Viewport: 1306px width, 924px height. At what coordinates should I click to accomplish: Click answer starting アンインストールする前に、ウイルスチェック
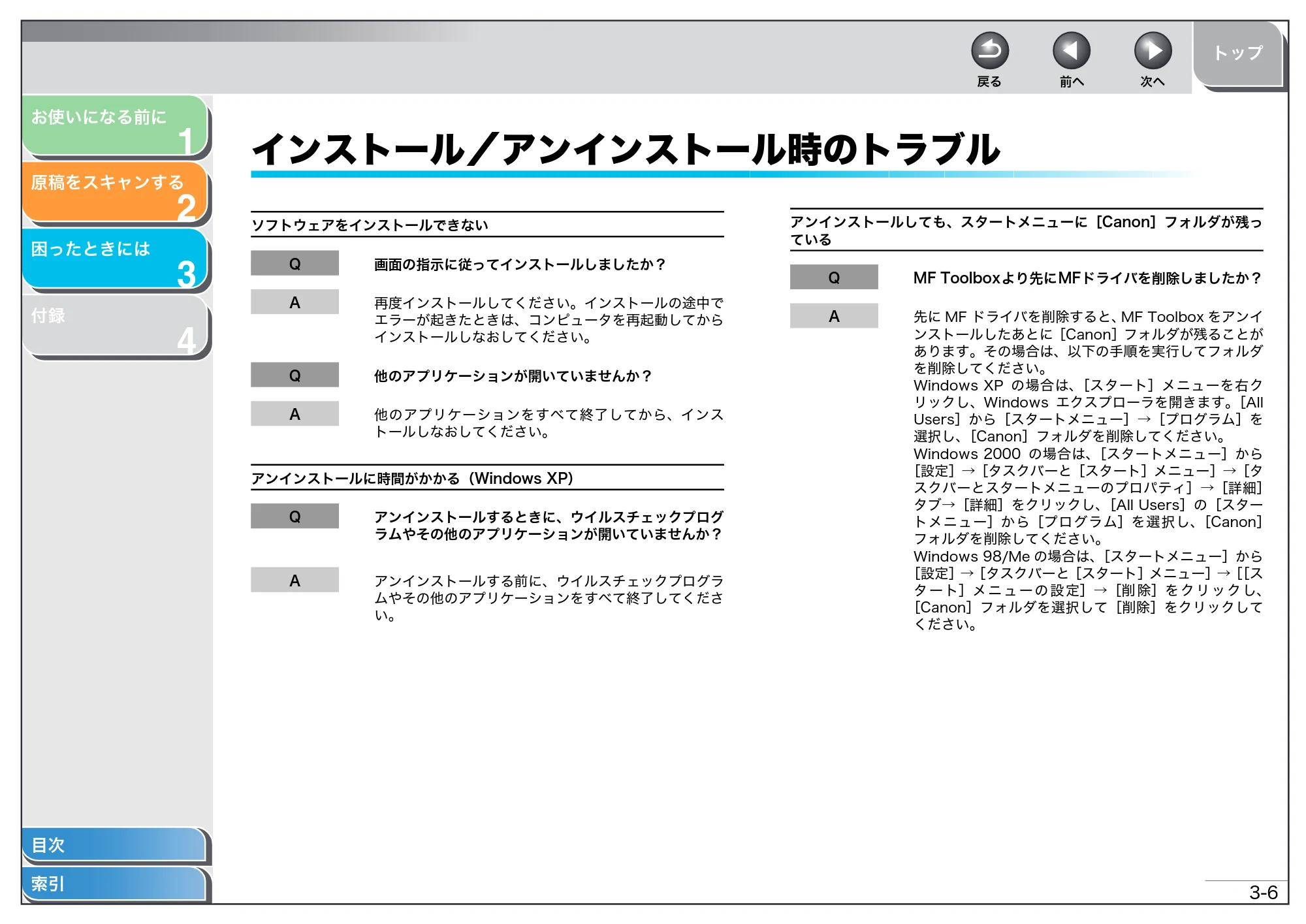click(549, 598)
